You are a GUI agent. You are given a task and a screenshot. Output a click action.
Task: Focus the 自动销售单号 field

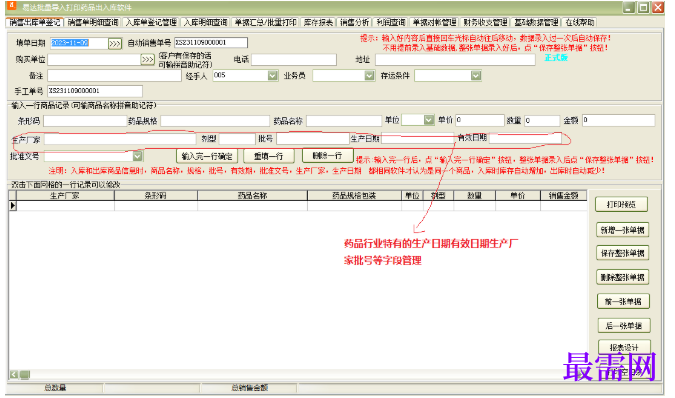click(211, 43)
